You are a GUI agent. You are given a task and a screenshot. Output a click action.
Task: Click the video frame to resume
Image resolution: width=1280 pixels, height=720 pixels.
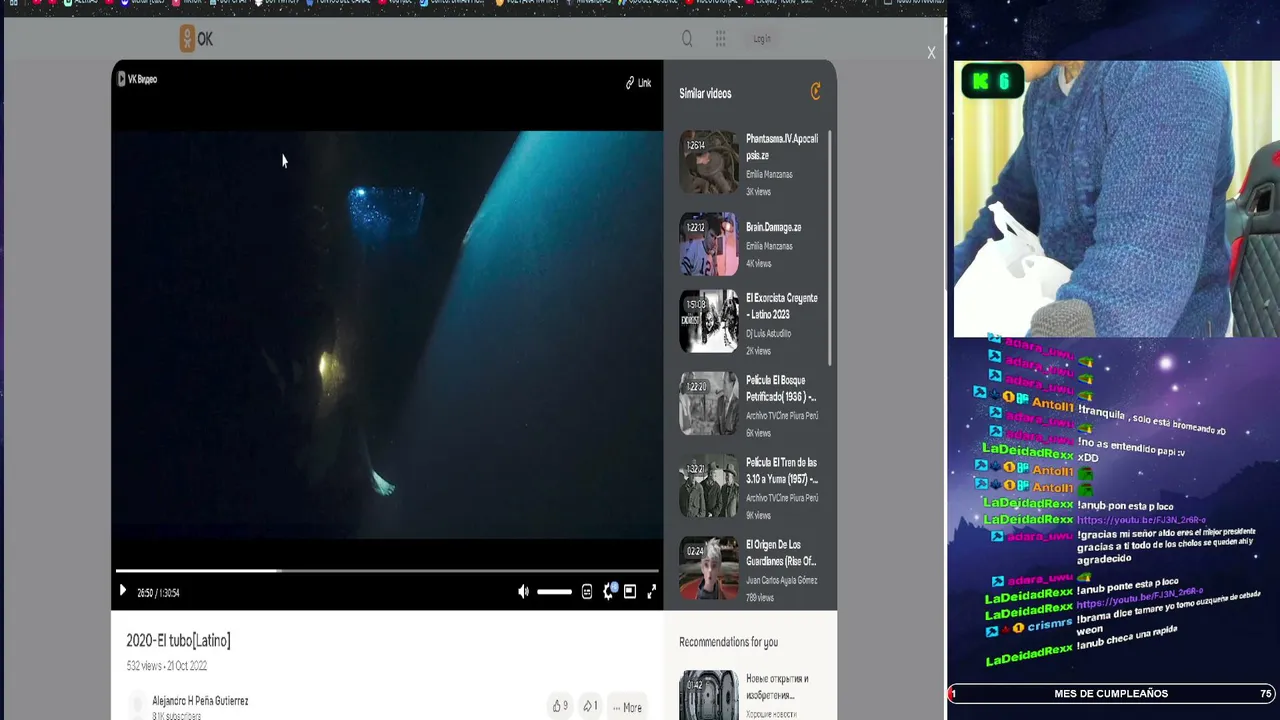pos(387,335)
